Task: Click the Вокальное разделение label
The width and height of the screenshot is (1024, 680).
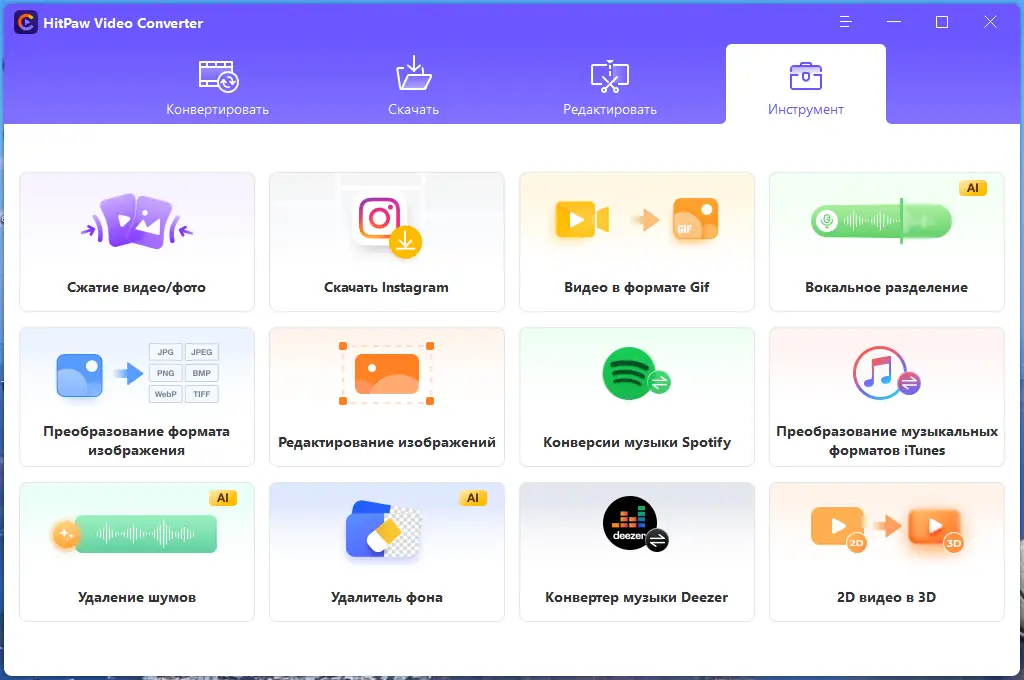Action: [886, 287]
